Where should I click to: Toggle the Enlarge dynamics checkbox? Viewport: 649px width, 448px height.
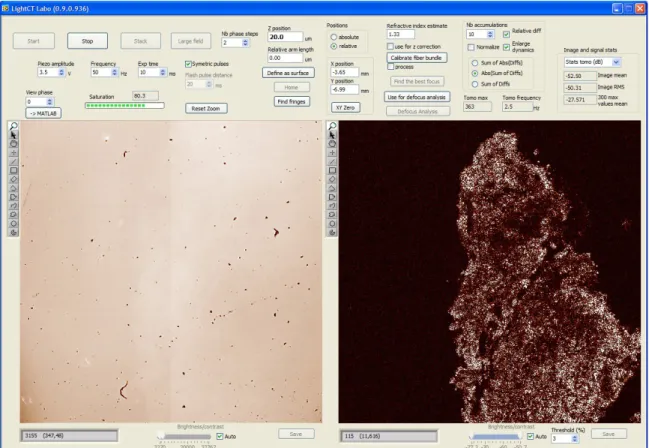pyautogui.click(x=506, y=47)
